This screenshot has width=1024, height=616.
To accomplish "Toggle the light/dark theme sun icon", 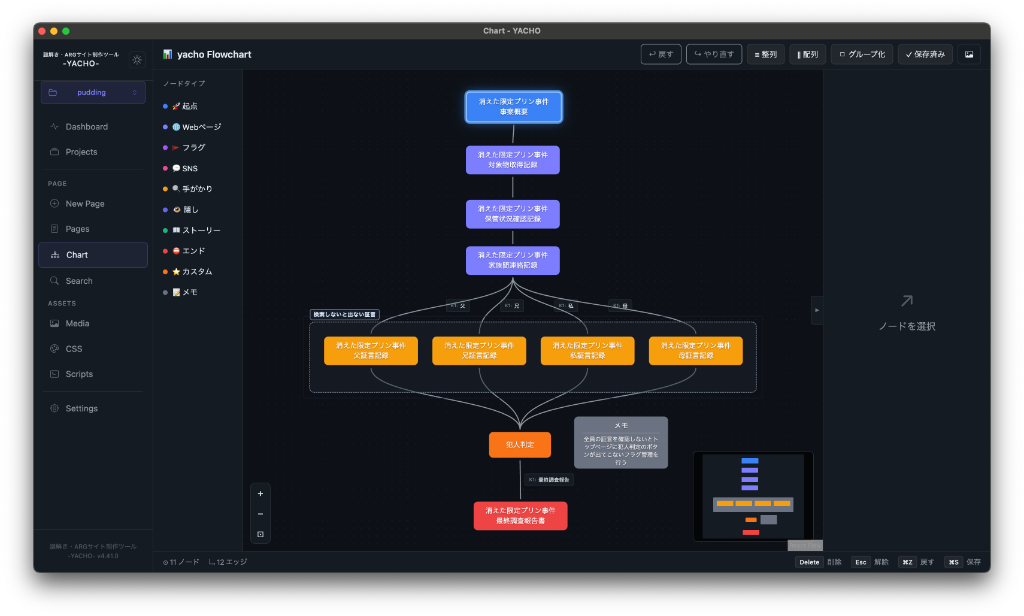I will [137, 59].
